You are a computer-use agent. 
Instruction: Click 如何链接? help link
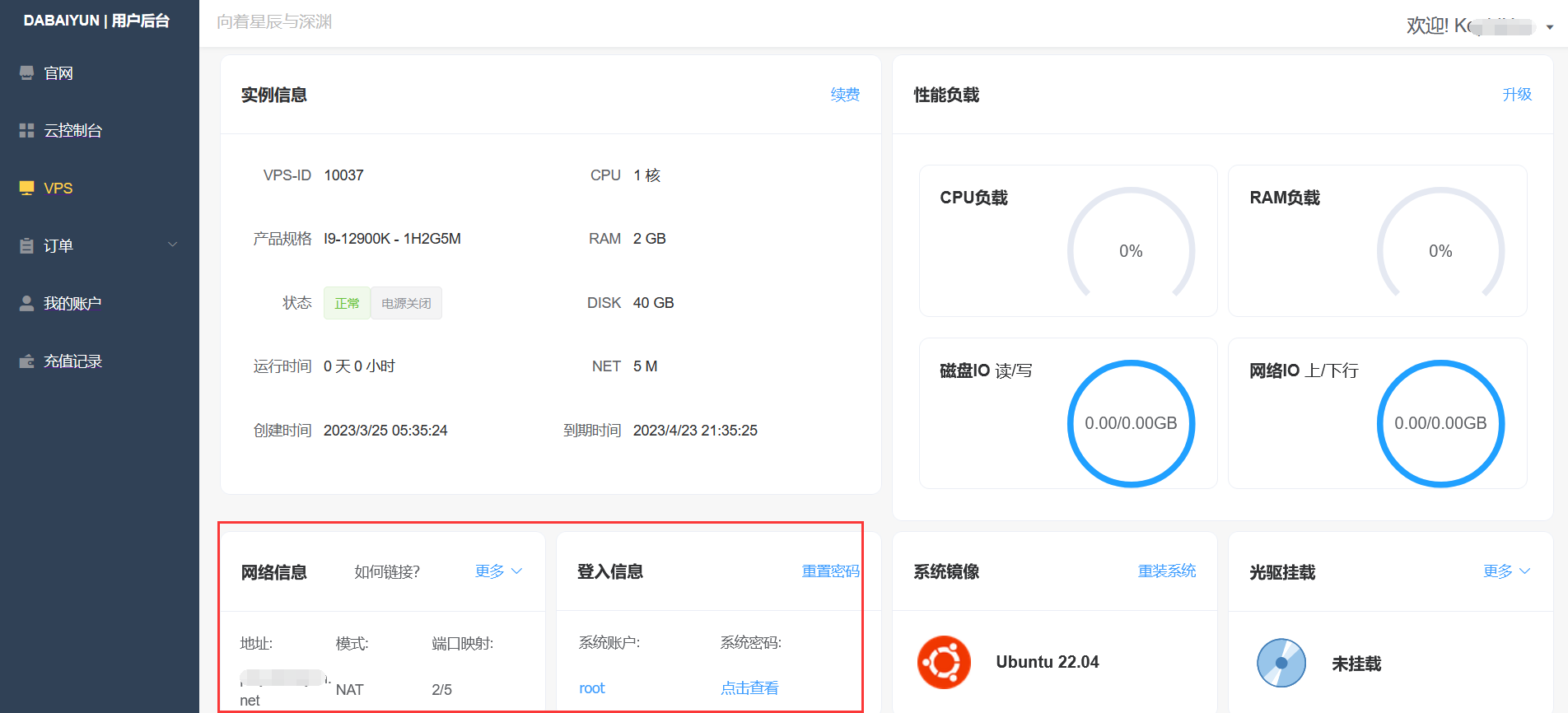coord(387,571)
